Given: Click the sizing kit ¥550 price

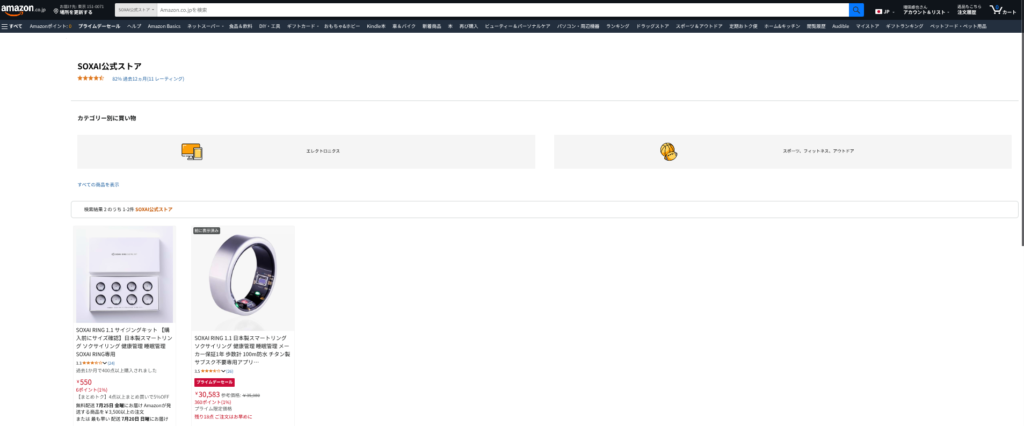Looking at the screenshot, I should pos(84,382).
